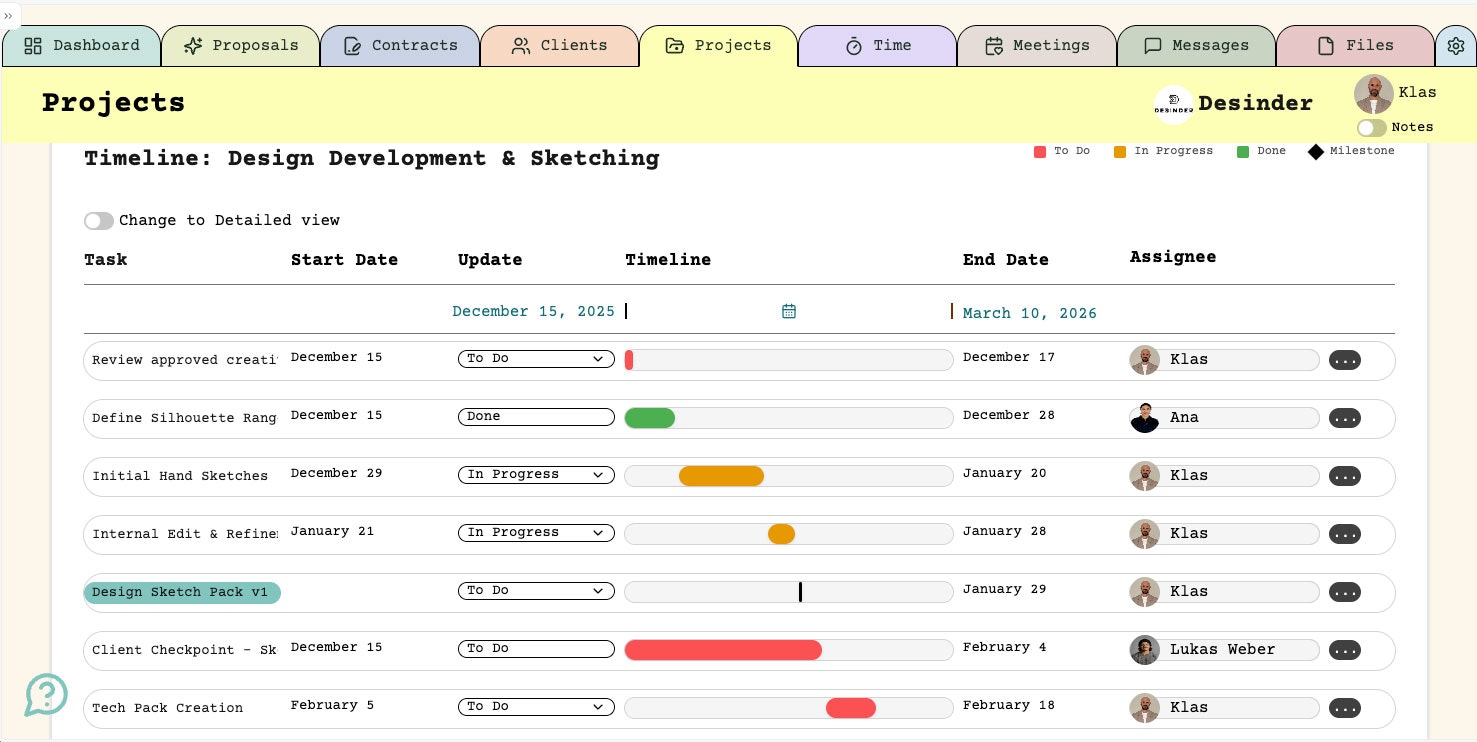
Task: Open the Tech Pack Creation status dropdown
Action: pos(536,707)
